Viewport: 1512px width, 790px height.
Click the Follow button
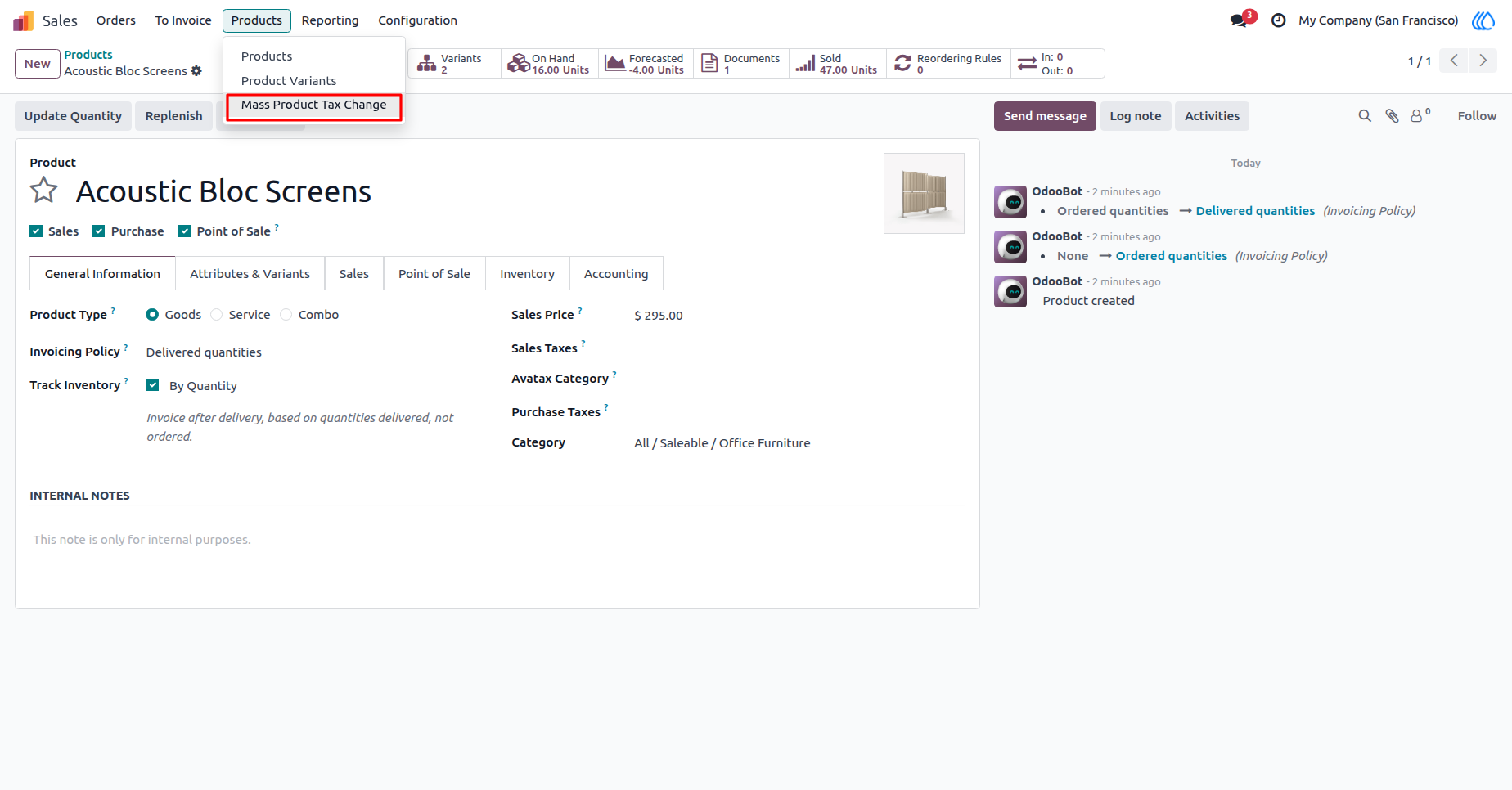(1477, 116)
